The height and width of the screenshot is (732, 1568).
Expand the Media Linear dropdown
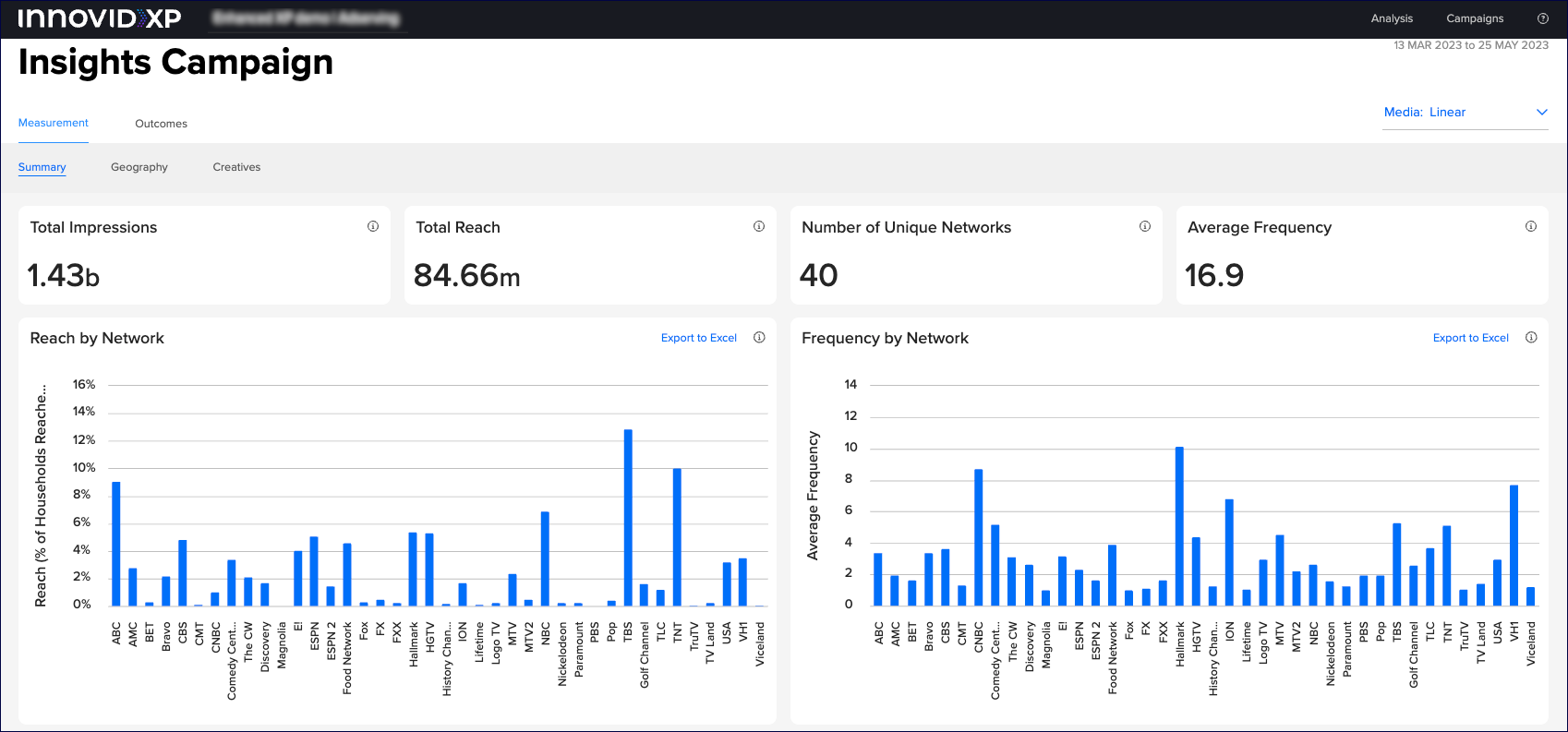(1465, 113)
